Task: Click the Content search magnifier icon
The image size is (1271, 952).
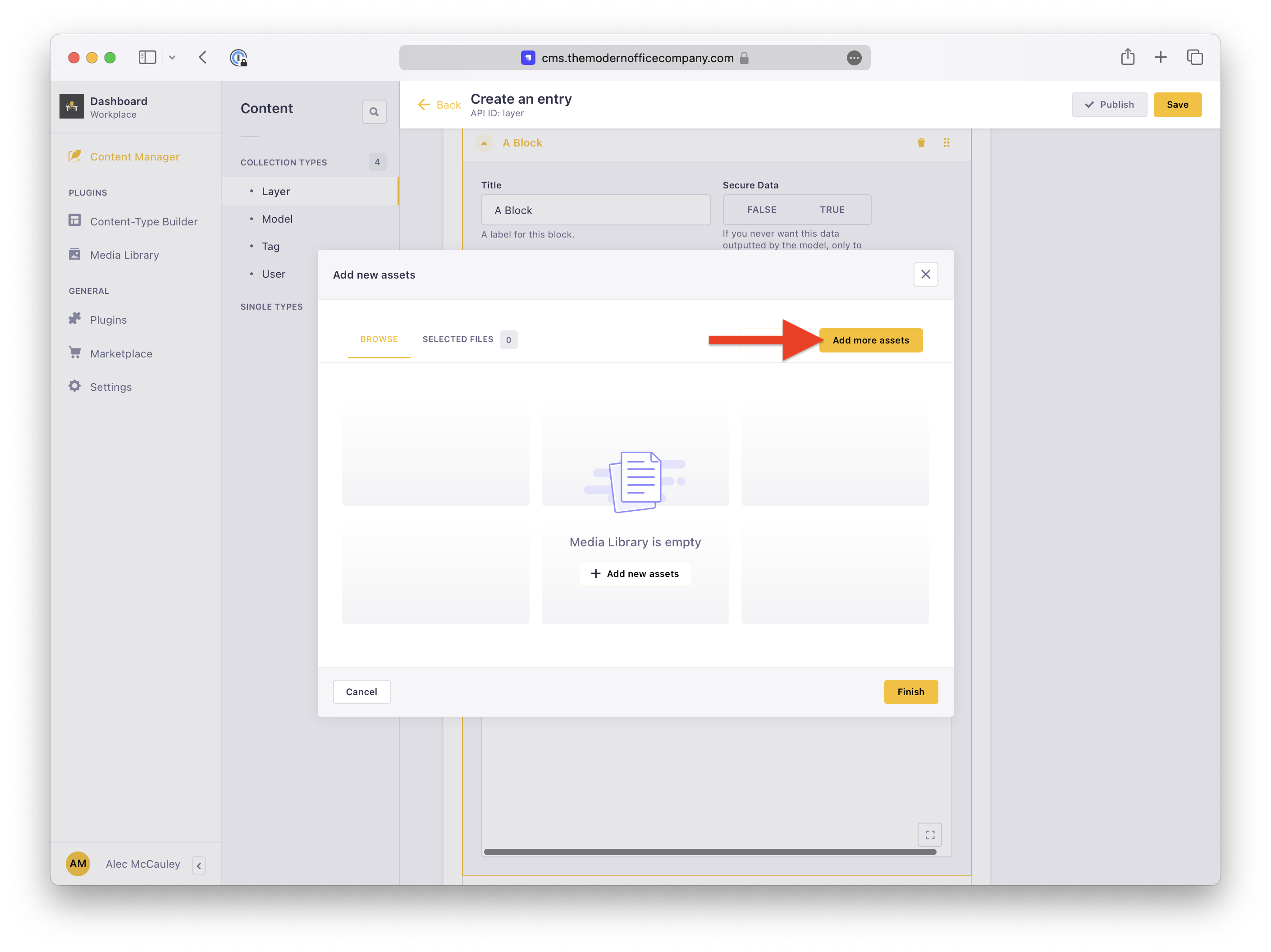Action: 374,111
